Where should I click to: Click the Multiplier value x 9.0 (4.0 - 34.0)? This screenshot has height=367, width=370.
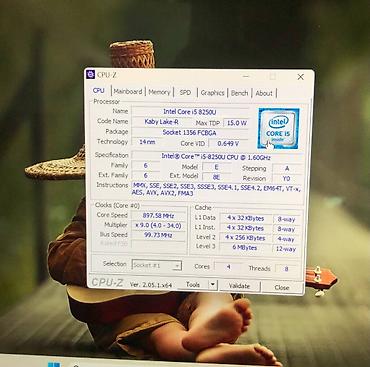pyautogui.click(x=158, y=226)
